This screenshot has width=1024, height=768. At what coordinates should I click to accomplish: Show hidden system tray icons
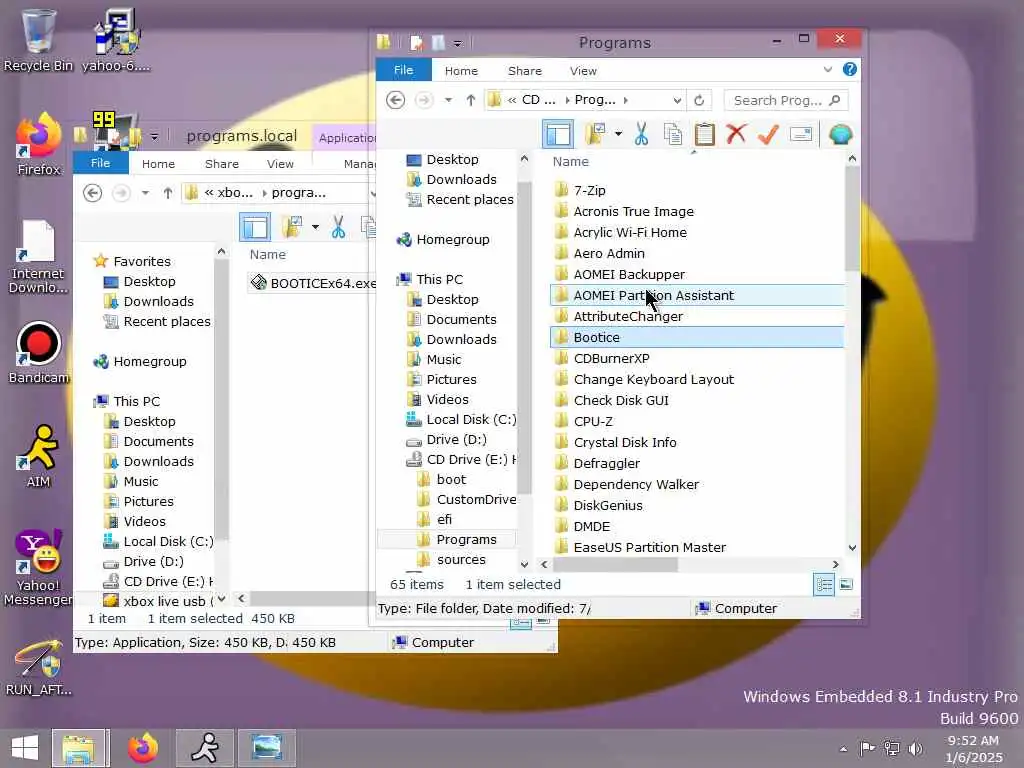pos(844,749)
